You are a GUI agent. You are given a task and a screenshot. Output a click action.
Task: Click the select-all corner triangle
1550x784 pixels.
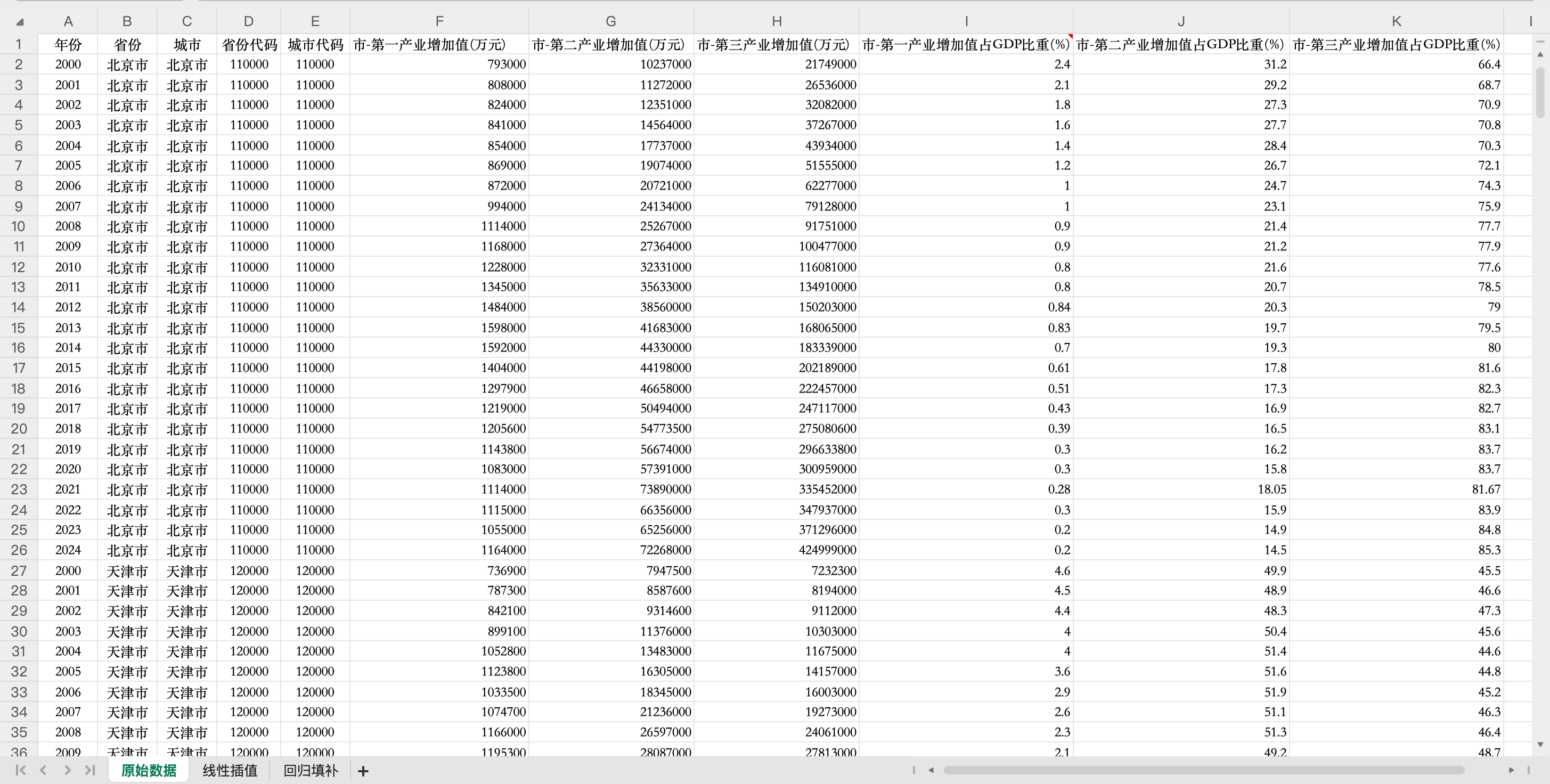coord(20,22)
